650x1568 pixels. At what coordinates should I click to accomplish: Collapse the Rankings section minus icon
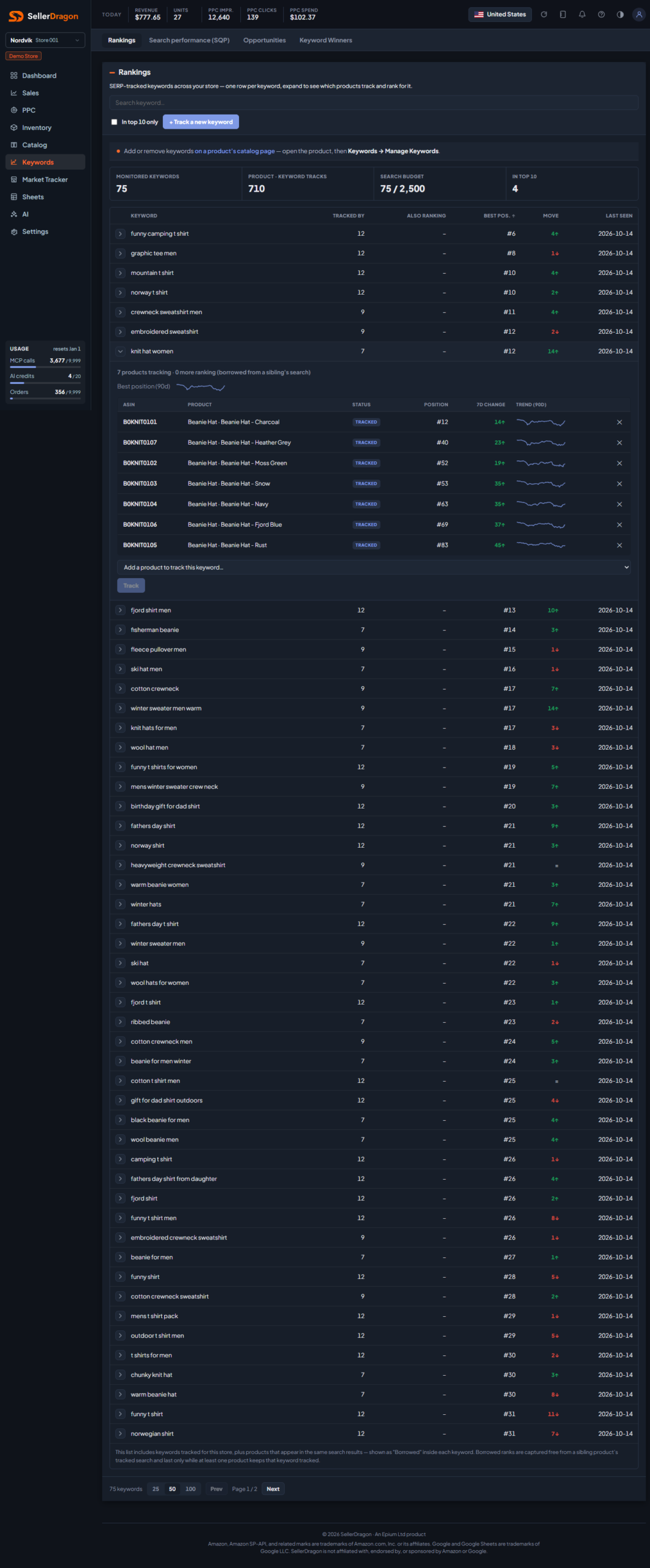pyautogui.click(x=112, y=72)
